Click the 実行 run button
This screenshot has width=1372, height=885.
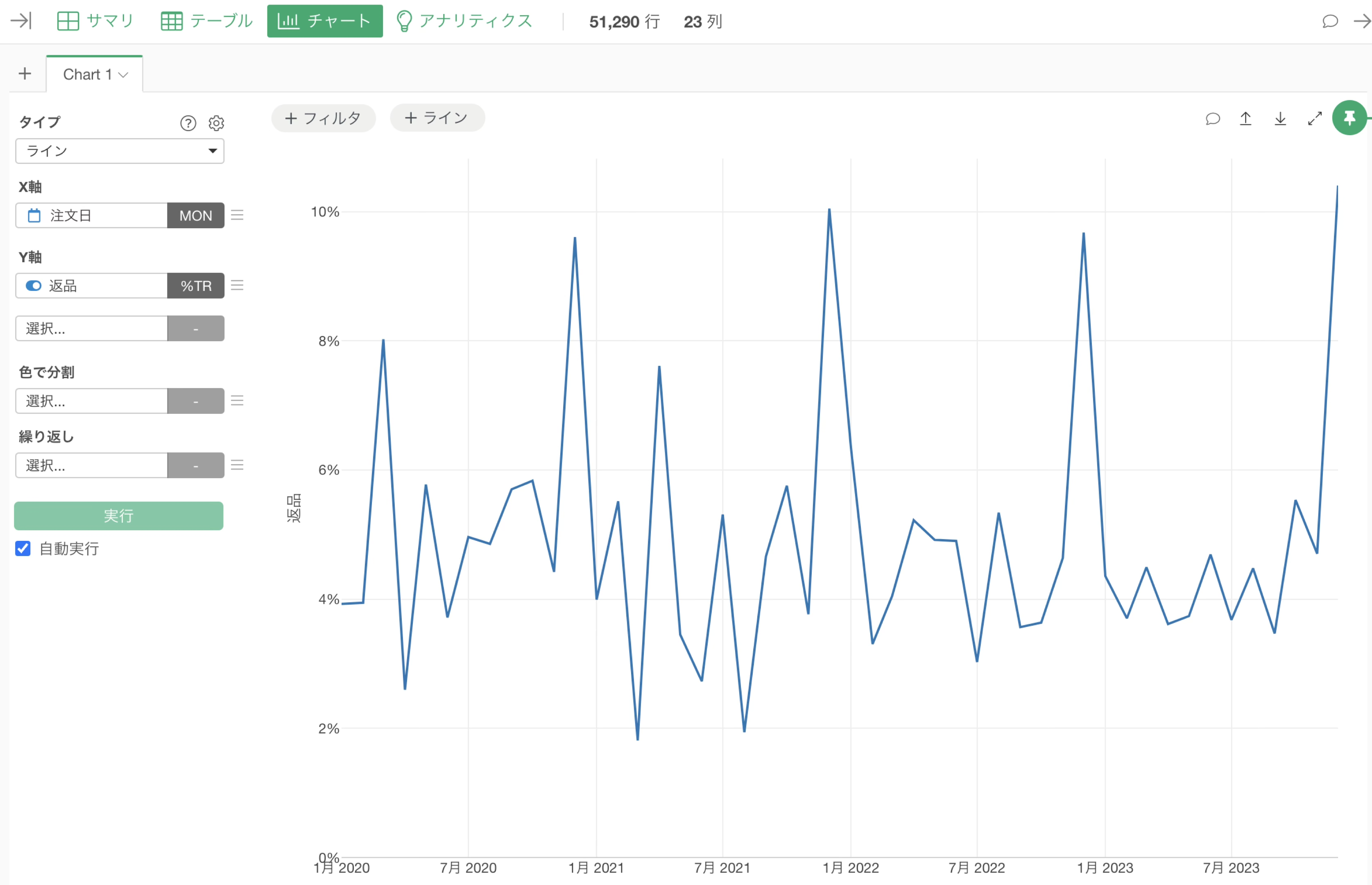[x=118, y=515]
